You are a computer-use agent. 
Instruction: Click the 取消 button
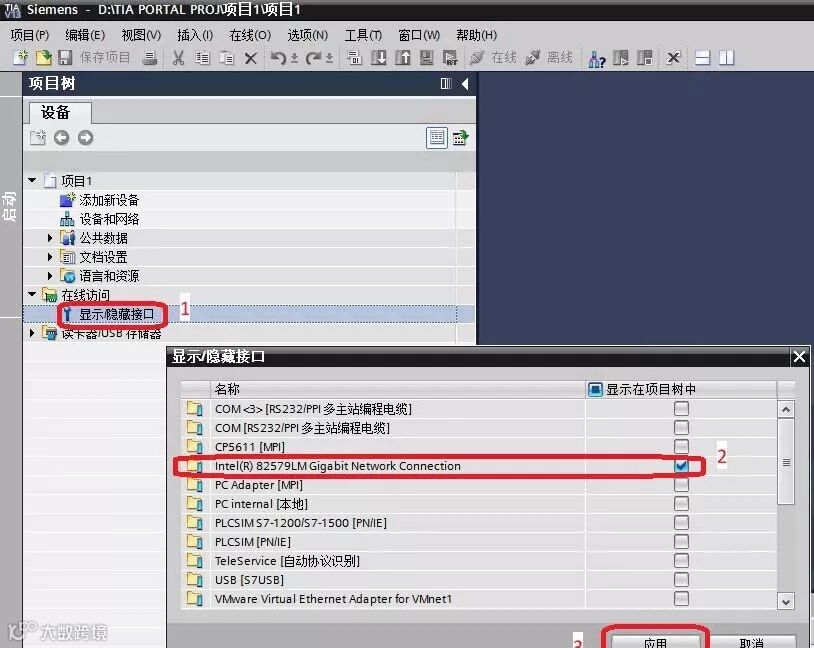[752, 641]
